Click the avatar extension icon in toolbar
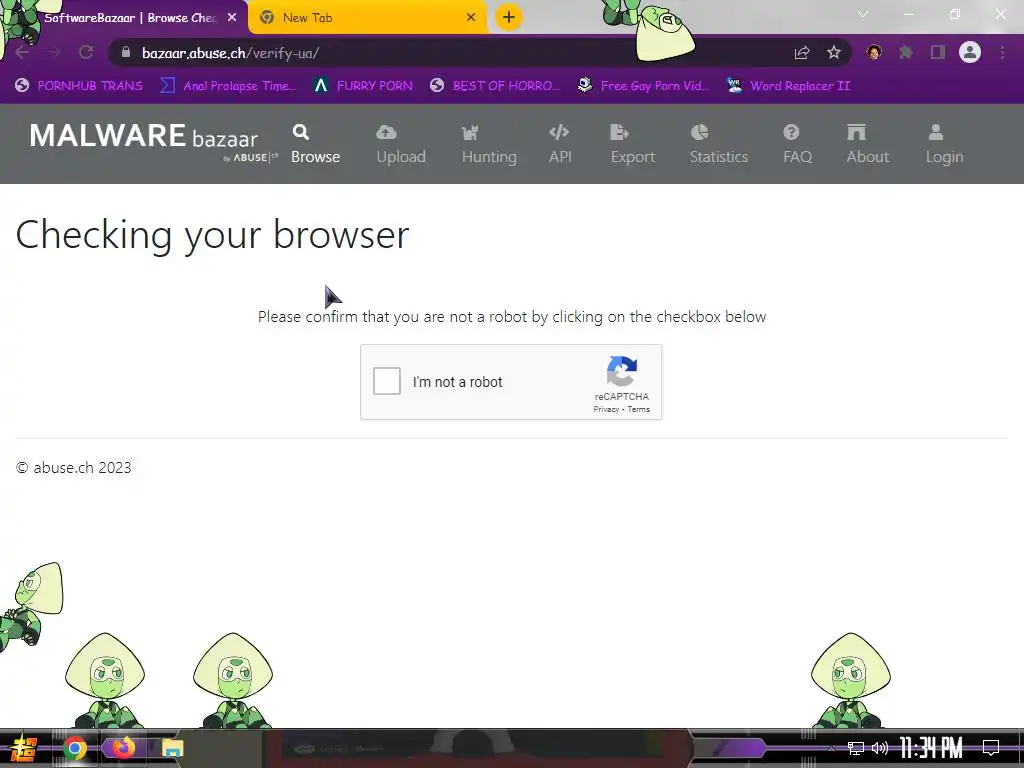Viewport: 1024px width, 768px height. point(874,52)
